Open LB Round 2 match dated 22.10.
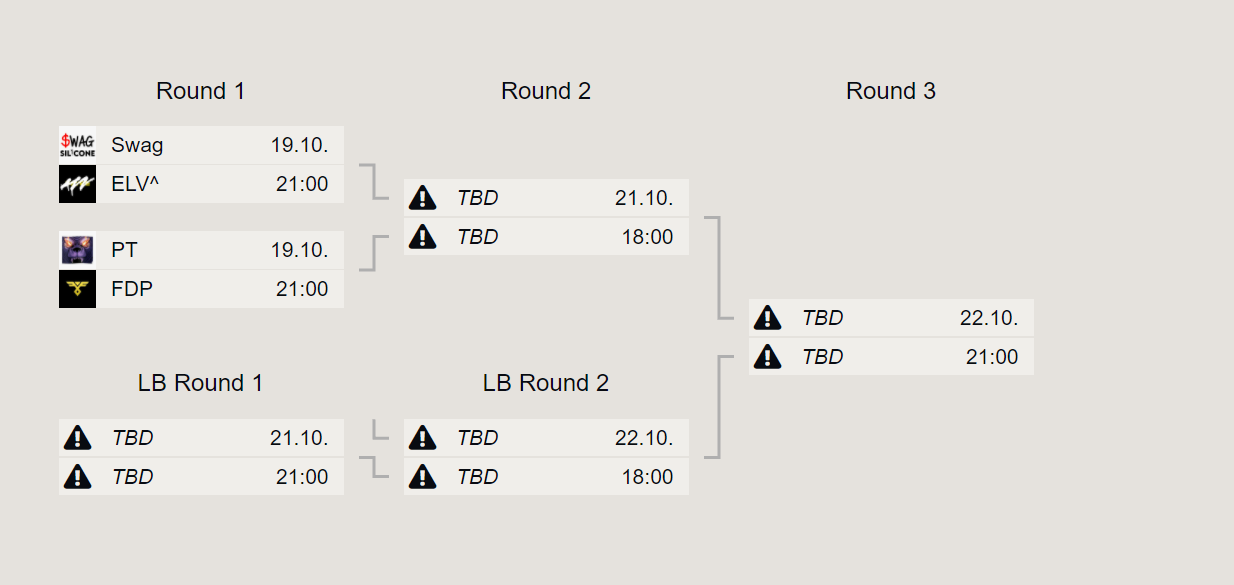This screenshot has width=1234, height=585. coord(546,457)
